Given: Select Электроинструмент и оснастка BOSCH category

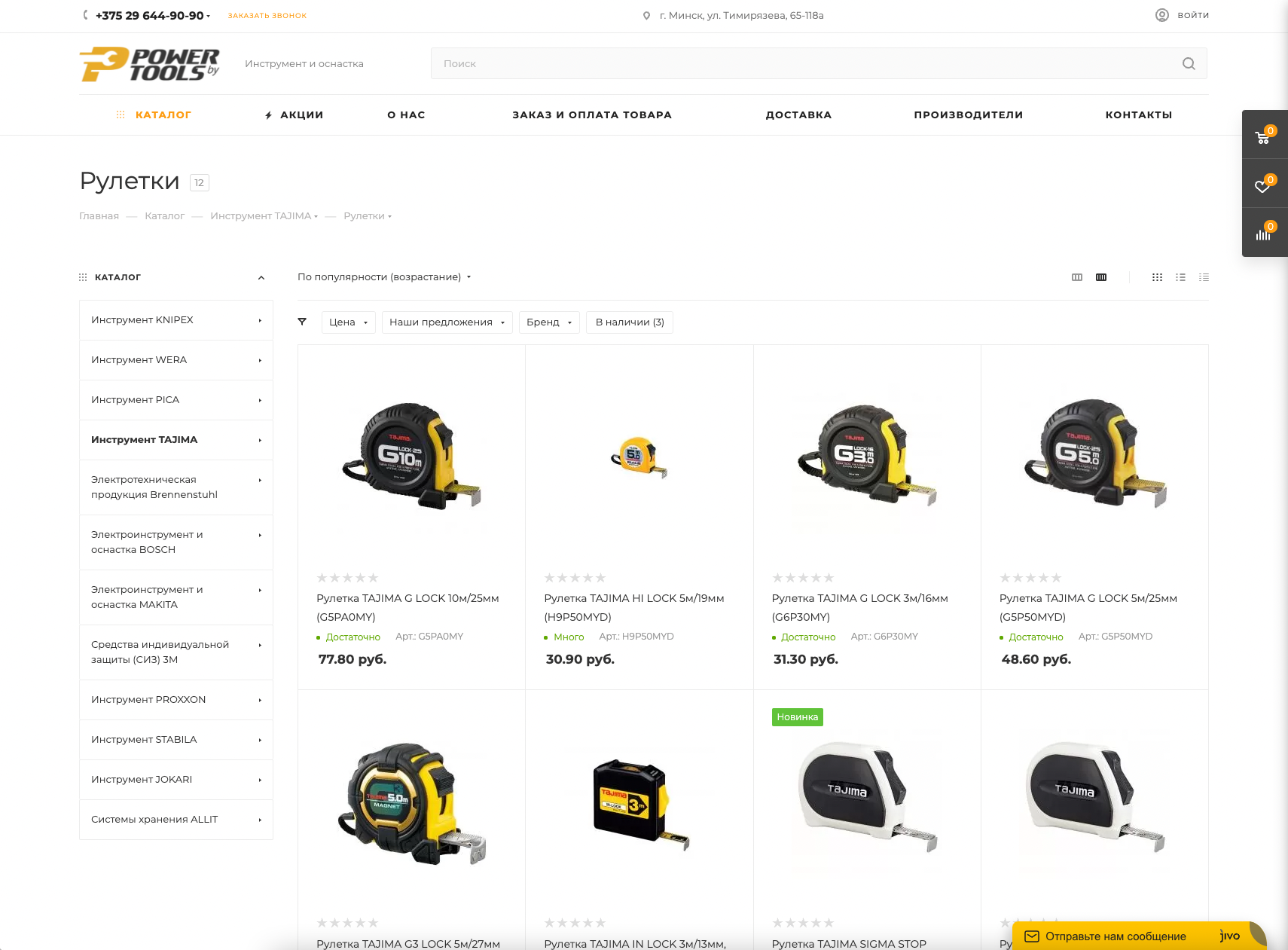Looking at the screenshot, I should (176, 542).
